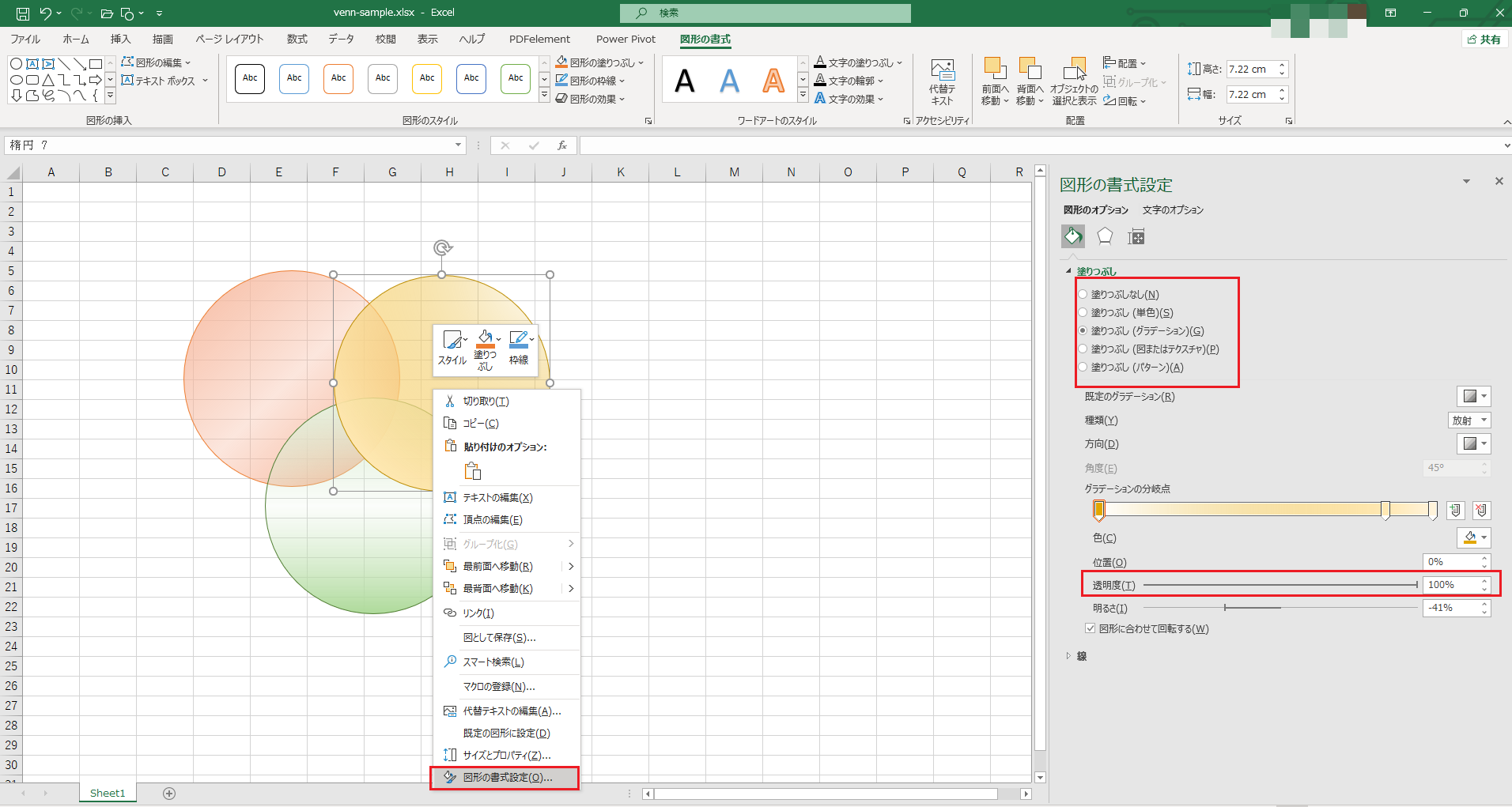Click the 共有 share button
This screenshot has height=807, width=1512.
[1484, 39]
